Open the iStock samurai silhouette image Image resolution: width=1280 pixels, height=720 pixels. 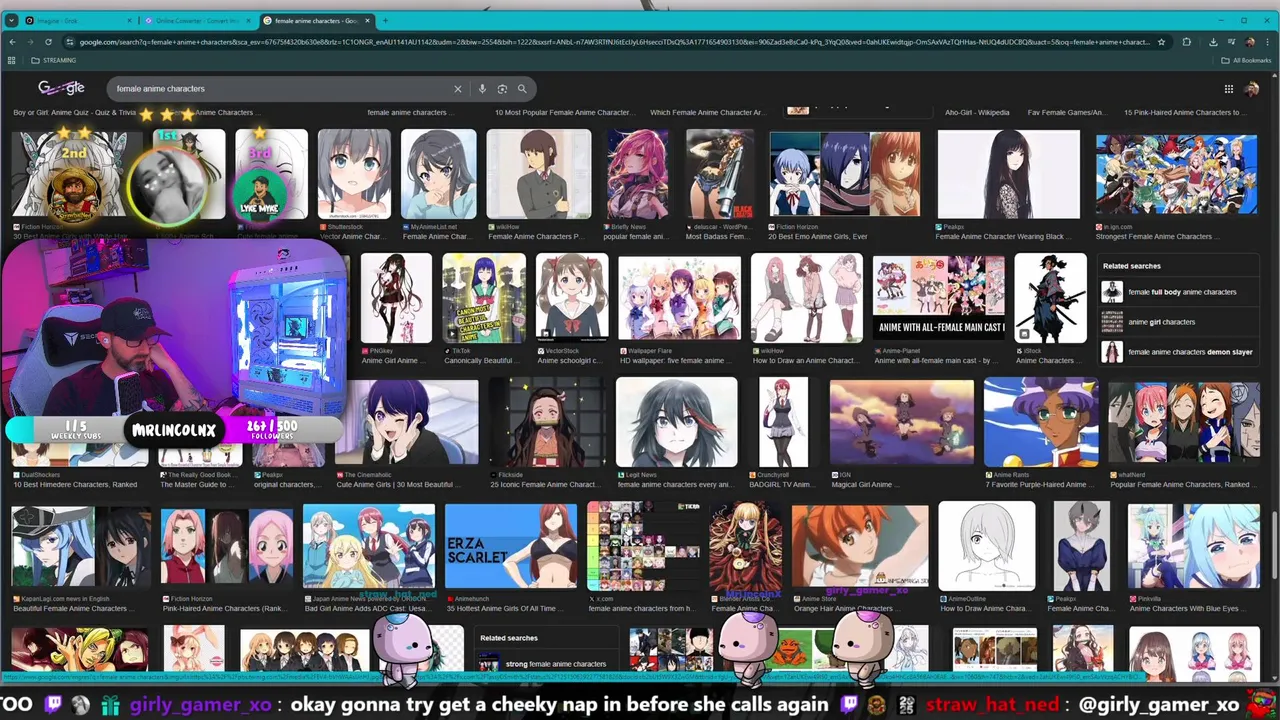pos(1050,298)
